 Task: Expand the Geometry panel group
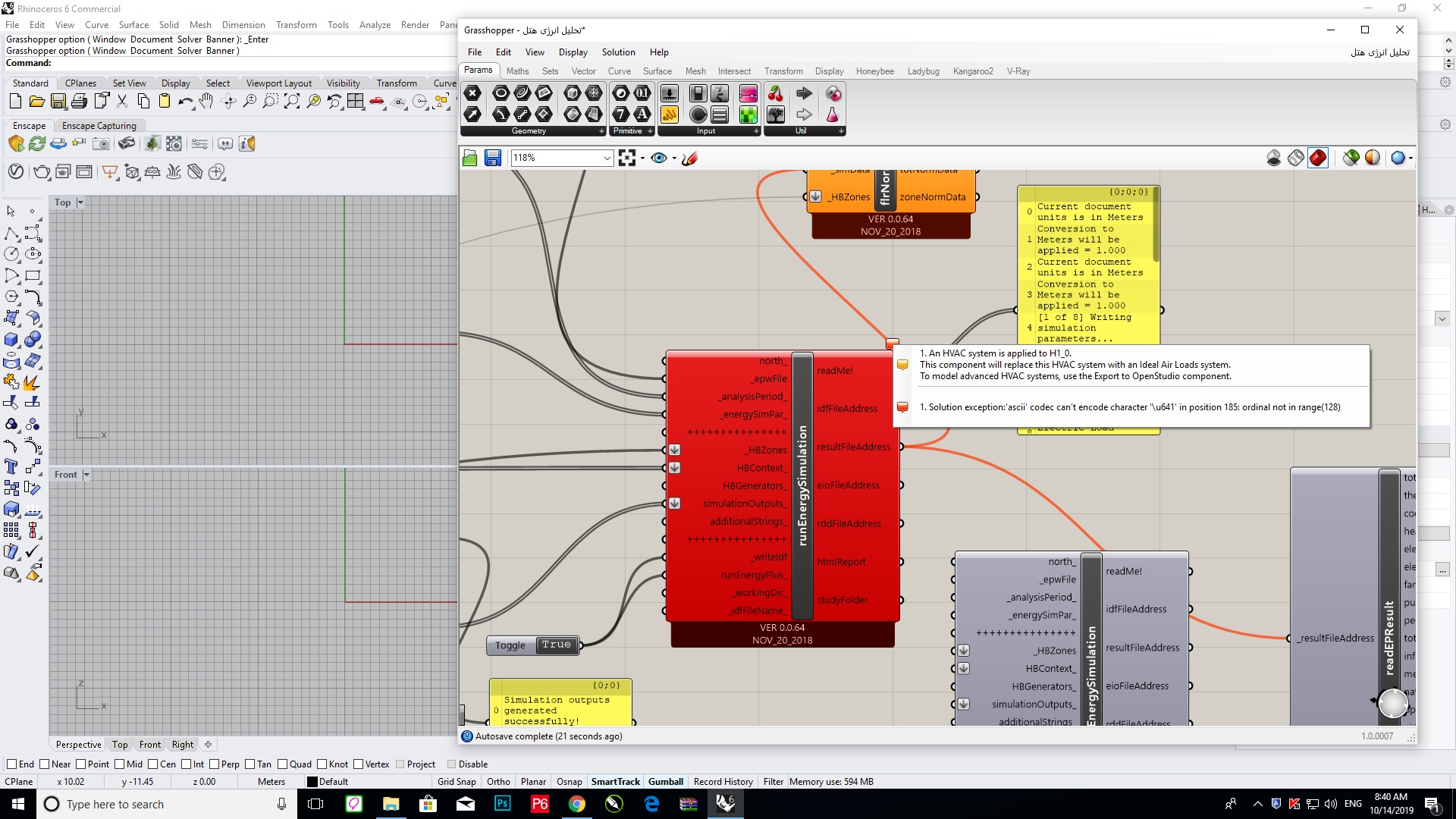point(602,131)
